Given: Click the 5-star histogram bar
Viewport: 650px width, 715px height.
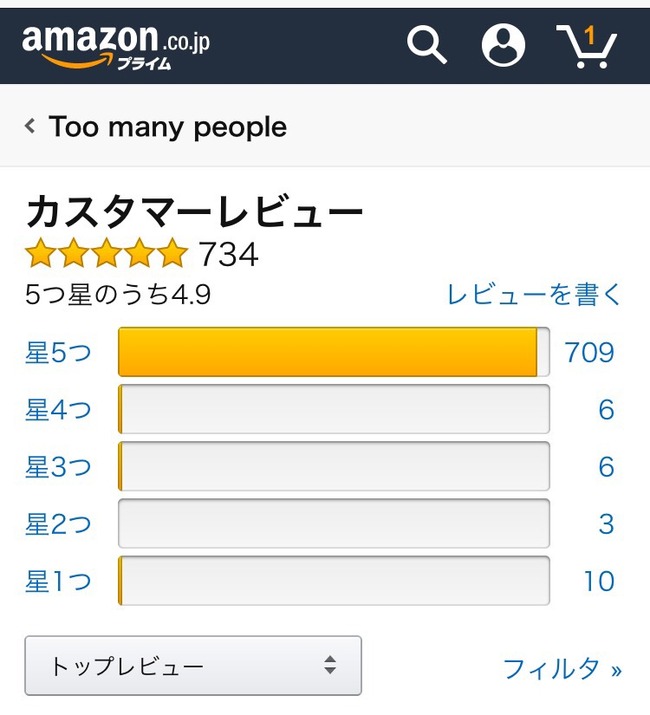Looking at the screenshot, I should [x=333, y=352].
